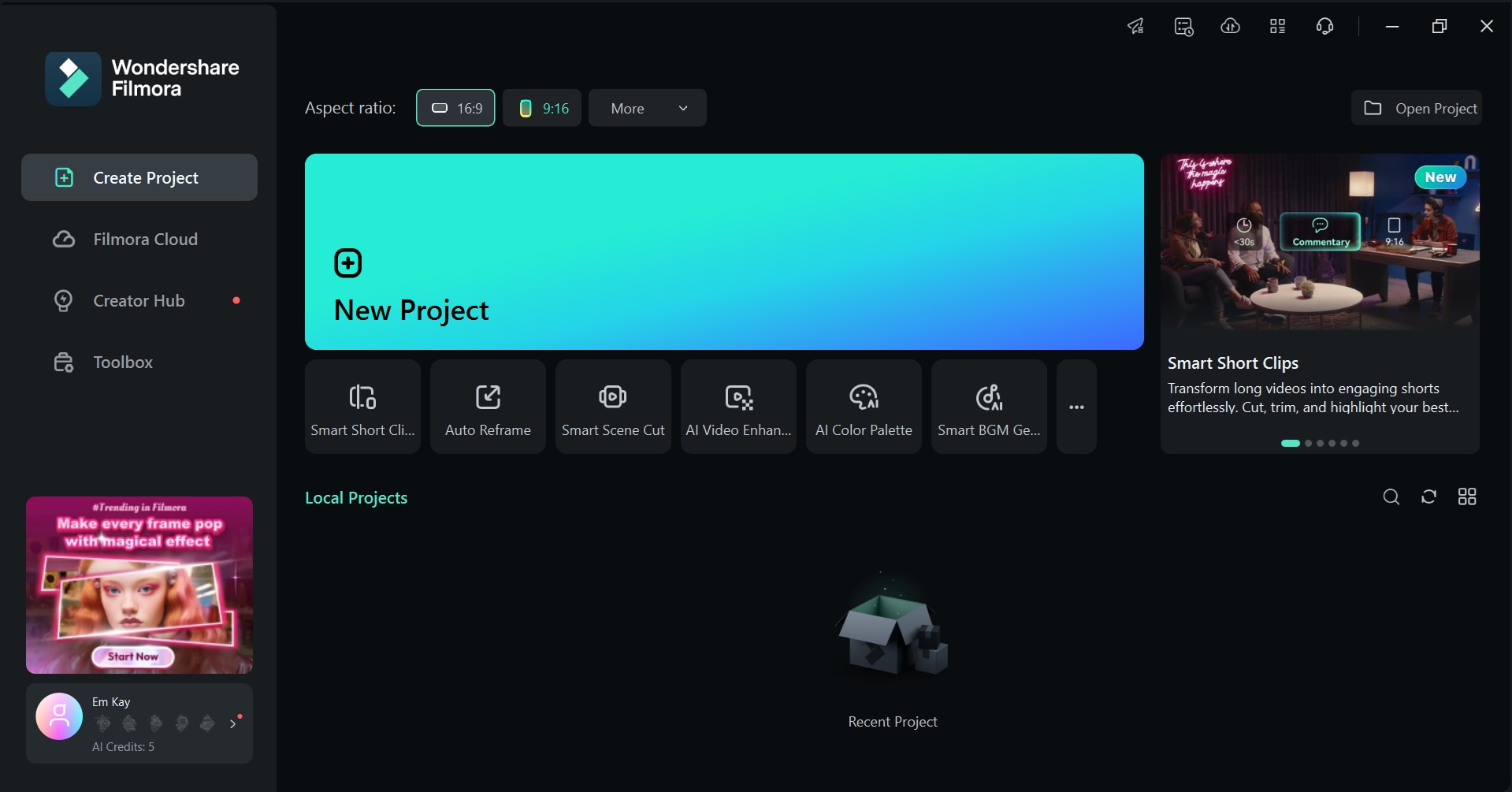Select the 9:16 aspect ratio
Screen dimensions: 1512x792
click(x=542, y=108)
